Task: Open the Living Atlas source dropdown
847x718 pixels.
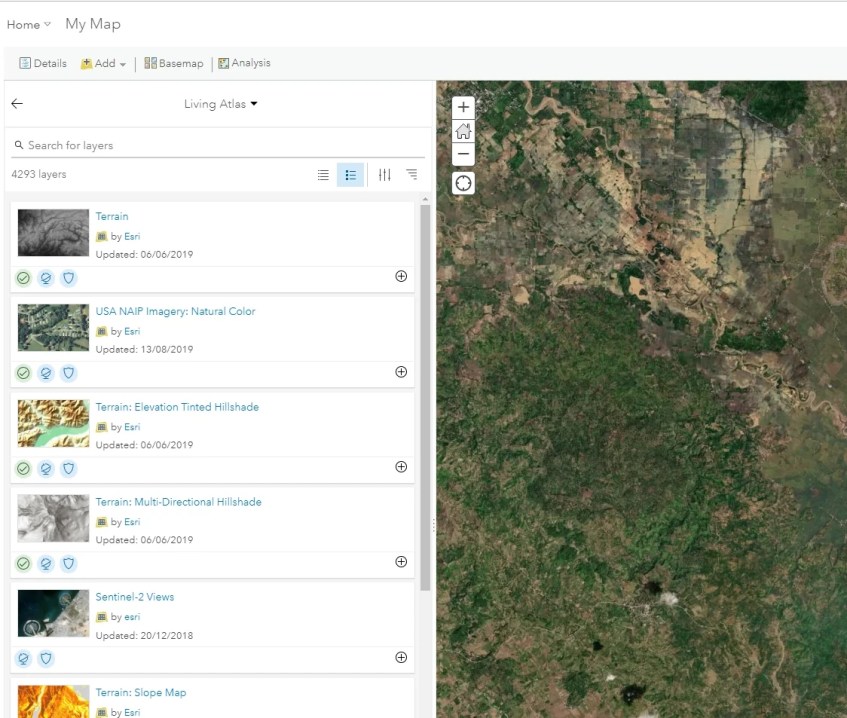Action: pos(220,104)
